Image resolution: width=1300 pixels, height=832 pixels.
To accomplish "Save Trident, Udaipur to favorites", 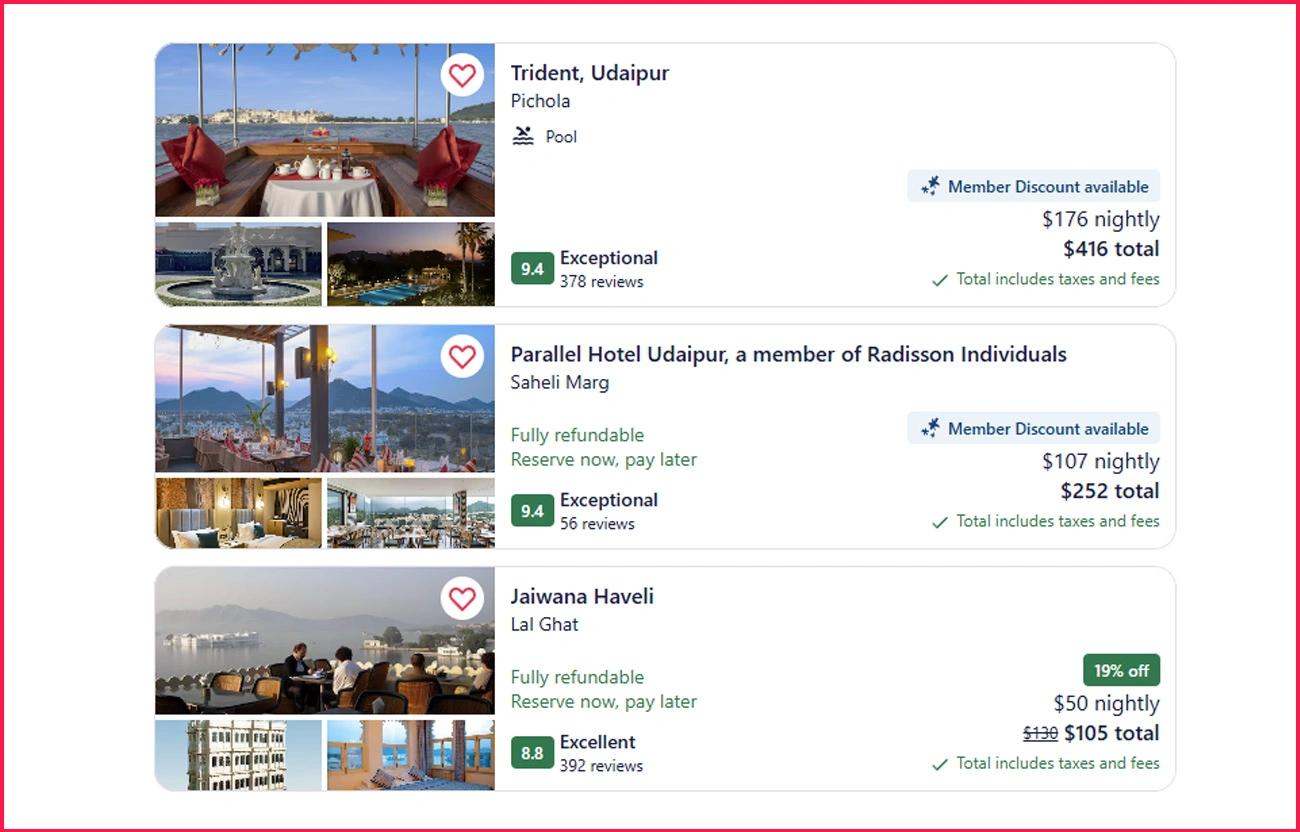I will pos(462,75).
